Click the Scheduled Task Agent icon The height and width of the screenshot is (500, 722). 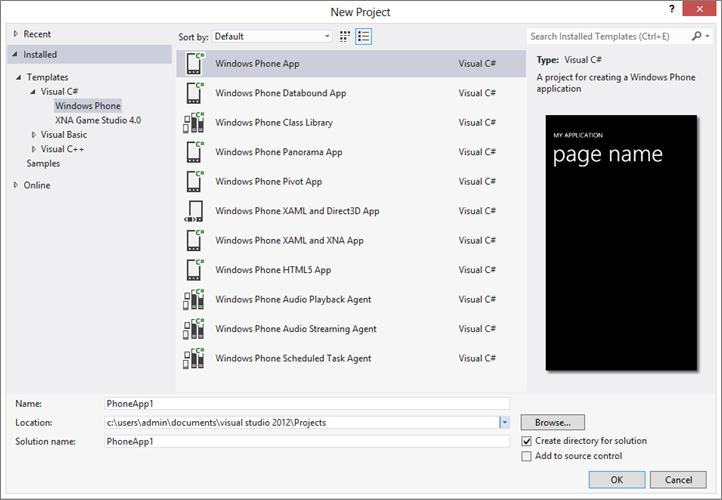[x=194, y=358]
